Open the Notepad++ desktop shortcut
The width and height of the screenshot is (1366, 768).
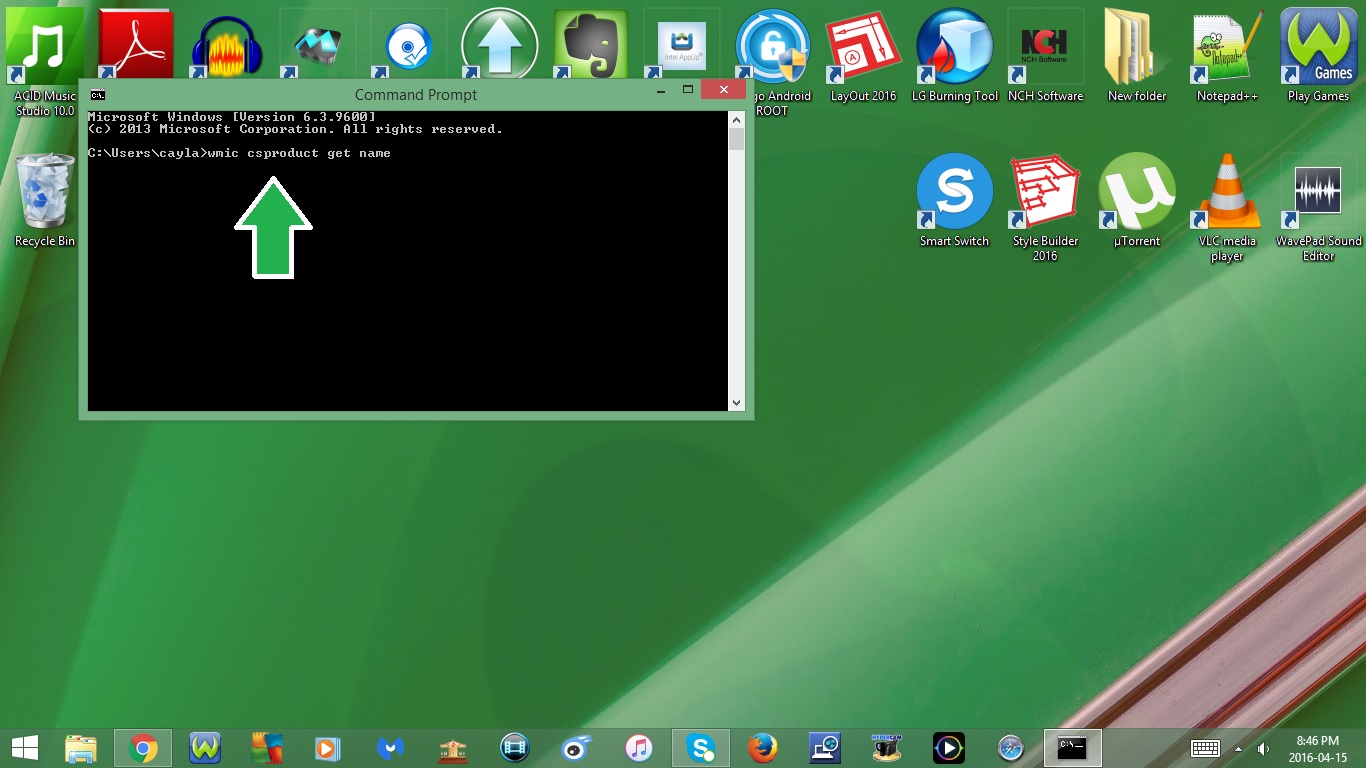point(1227,55)
